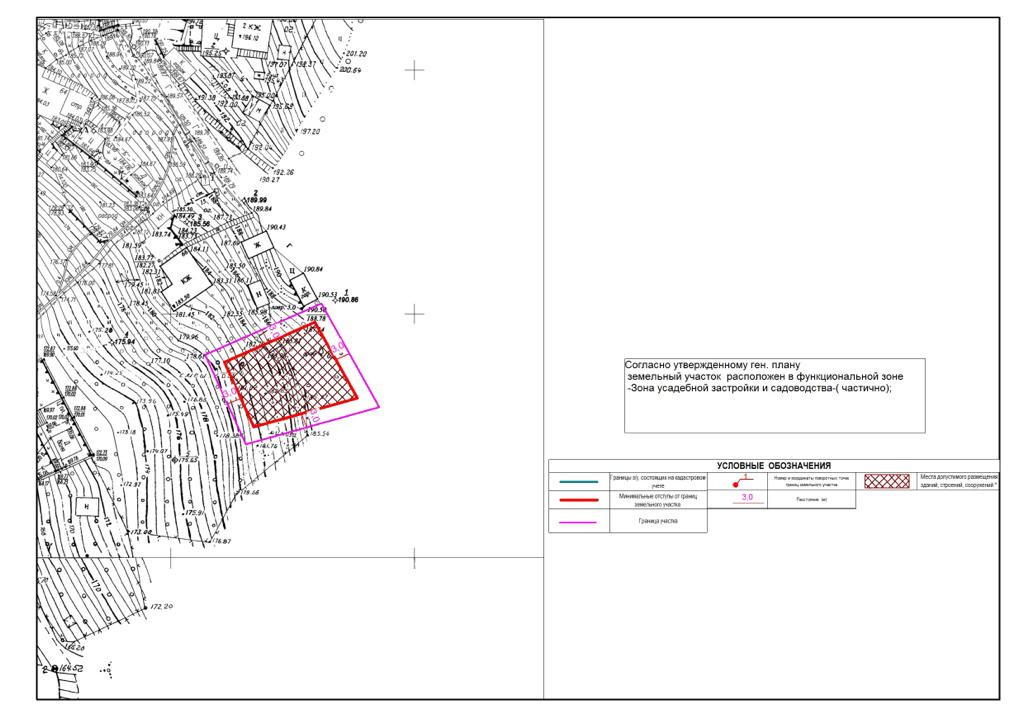Click the building labeled Ж on map
This screenshot has width=1024, height=724.
pyautogui.click(x=257, y=245)
